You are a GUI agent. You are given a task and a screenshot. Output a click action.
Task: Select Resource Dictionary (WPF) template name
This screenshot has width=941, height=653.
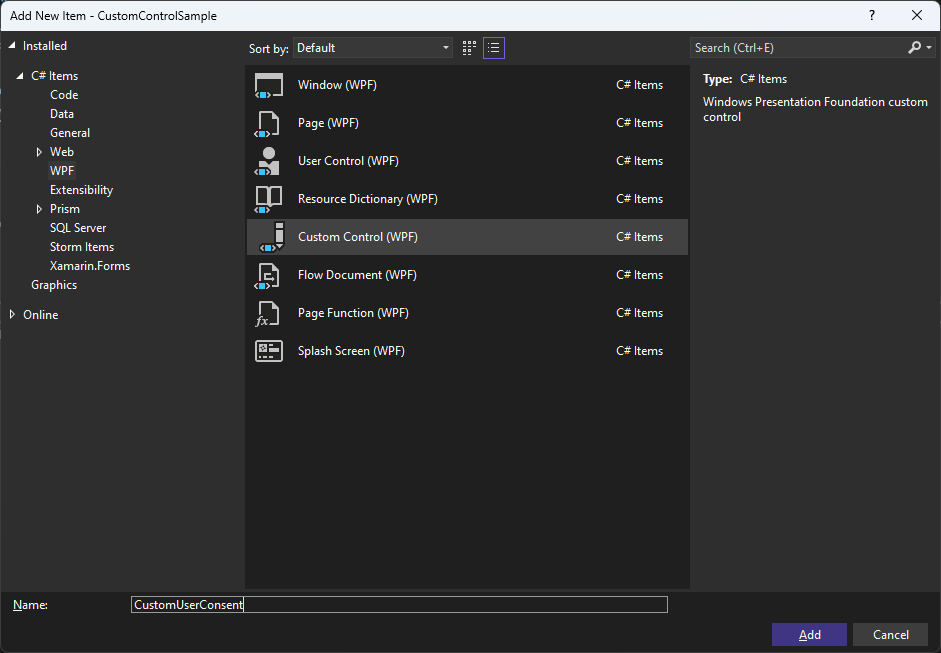(x=368, y=199)
